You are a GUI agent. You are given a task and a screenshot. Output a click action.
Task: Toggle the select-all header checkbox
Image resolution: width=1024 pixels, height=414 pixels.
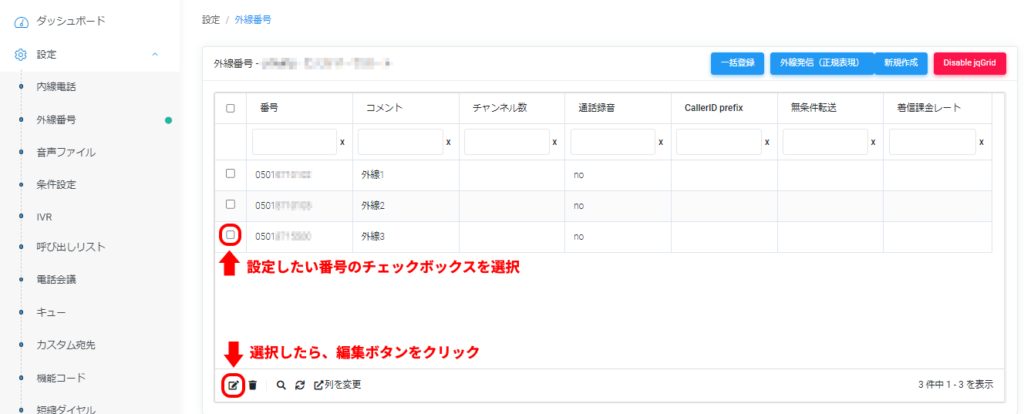230,108
